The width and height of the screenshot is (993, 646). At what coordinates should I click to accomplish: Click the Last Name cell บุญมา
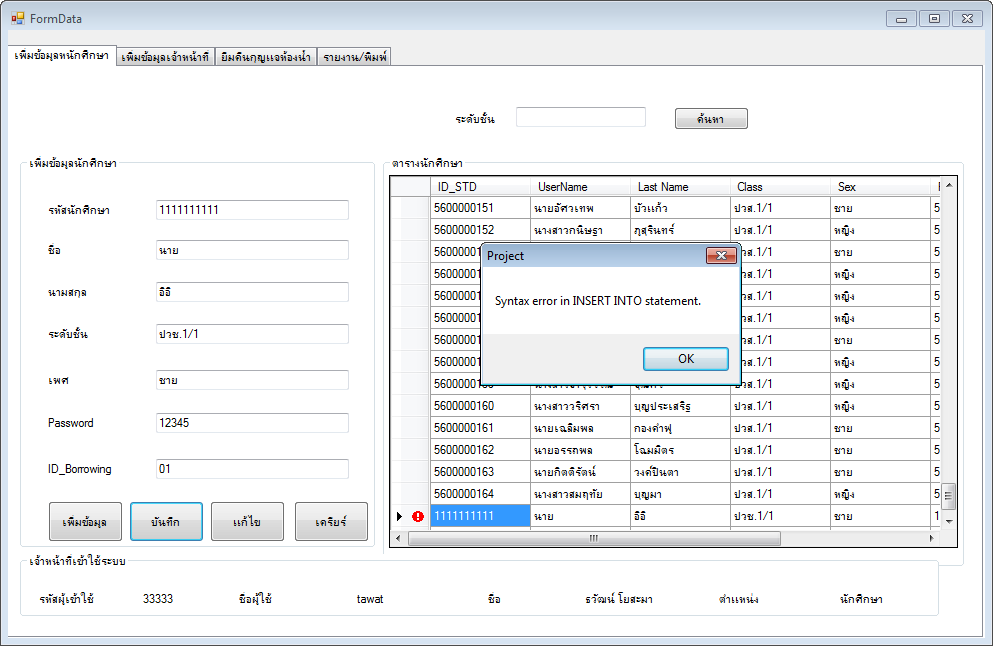point(680,494)
